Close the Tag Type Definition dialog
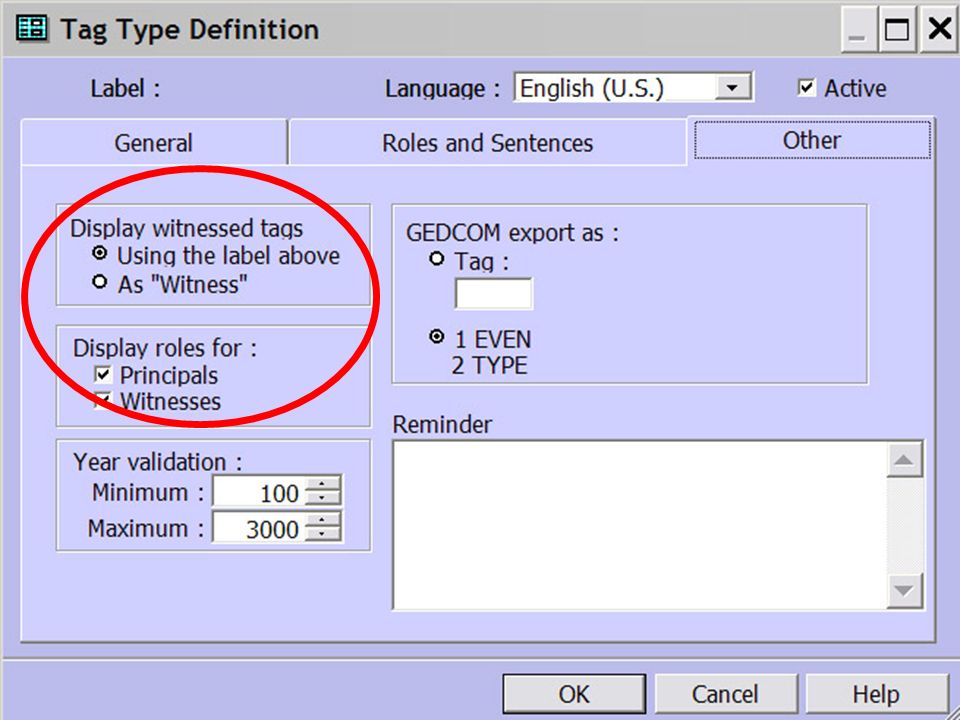The width and height of the screenshot is (960, 720). [939, 30]
